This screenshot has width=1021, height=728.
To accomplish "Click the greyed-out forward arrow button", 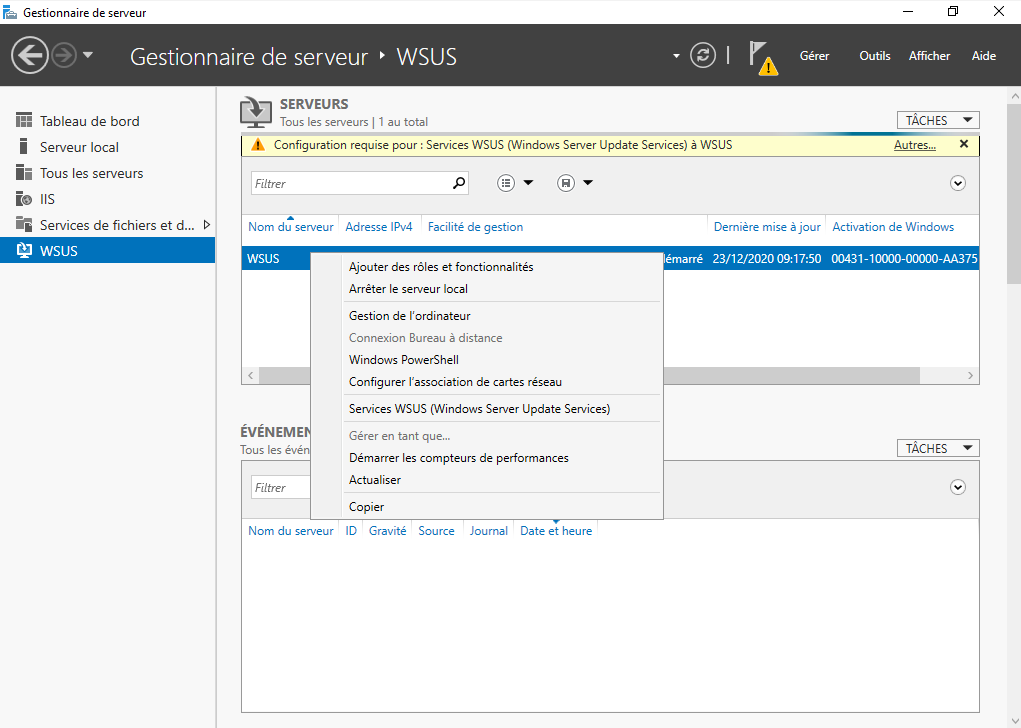I will click(x=64, y=55).
